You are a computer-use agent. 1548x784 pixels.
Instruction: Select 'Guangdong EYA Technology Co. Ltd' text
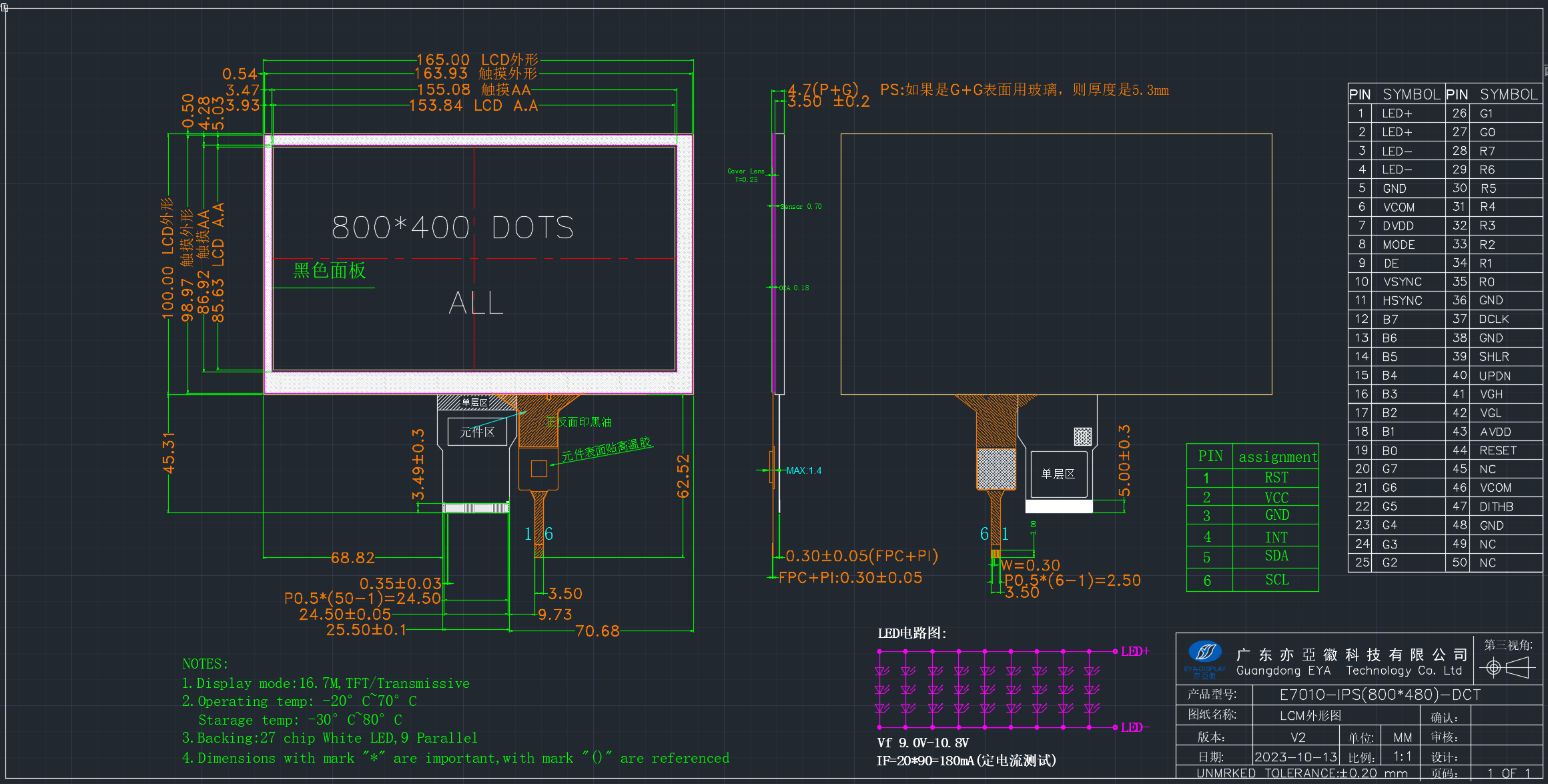point(1348,671)
